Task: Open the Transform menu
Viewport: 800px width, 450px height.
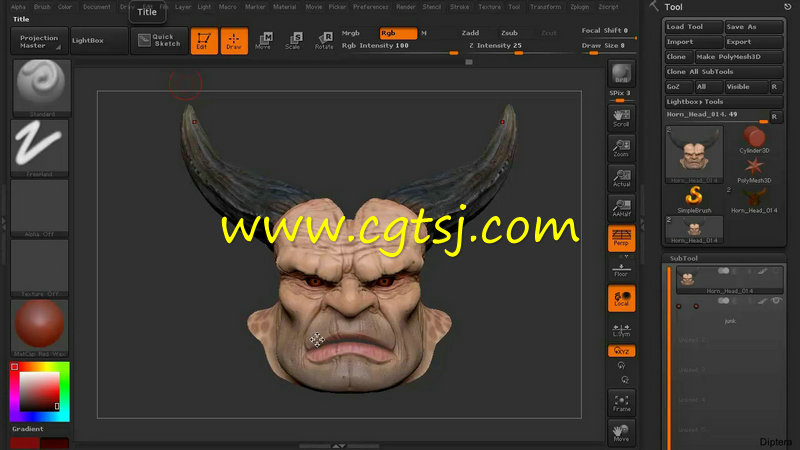Action: [x=545, y=7]
